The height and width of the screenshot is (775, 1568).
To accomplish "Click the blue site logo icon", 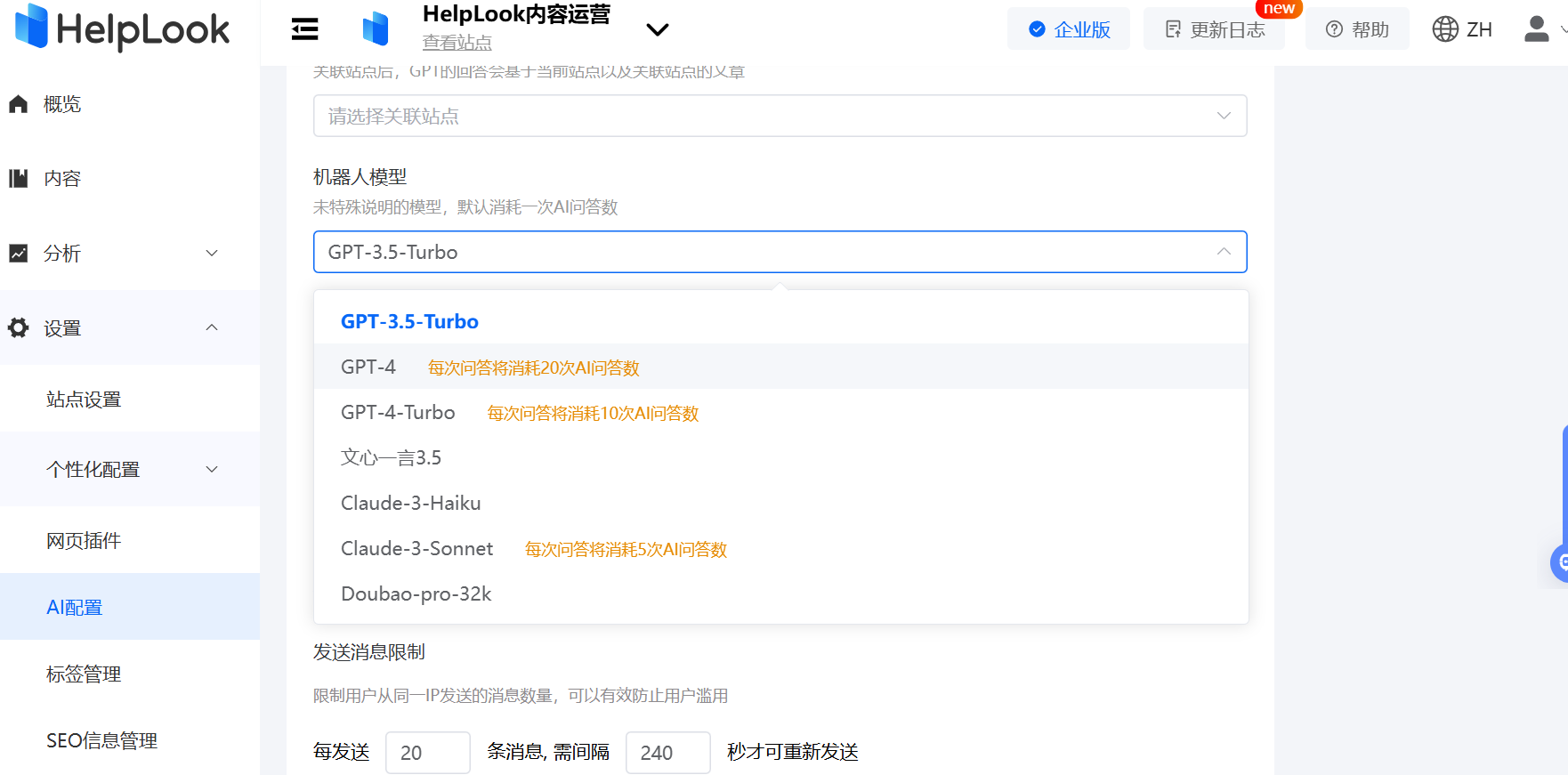I will 376,29.
